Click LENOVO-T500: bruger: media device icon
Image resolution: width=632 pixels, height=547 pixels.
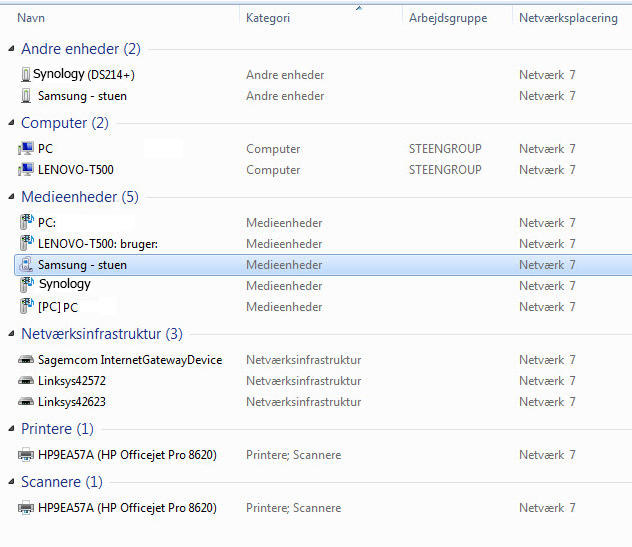(27, 243)
